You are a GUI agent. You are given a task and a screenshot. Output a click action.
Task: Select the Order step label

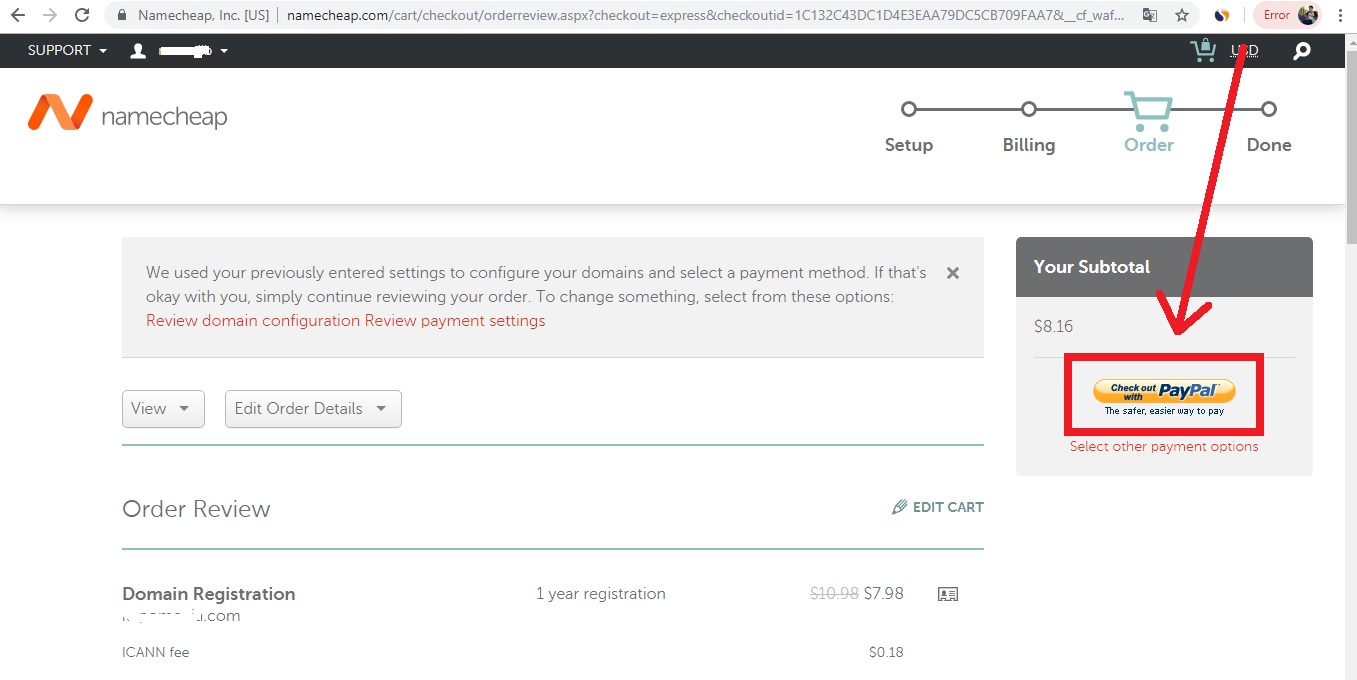coord(1148,145)
